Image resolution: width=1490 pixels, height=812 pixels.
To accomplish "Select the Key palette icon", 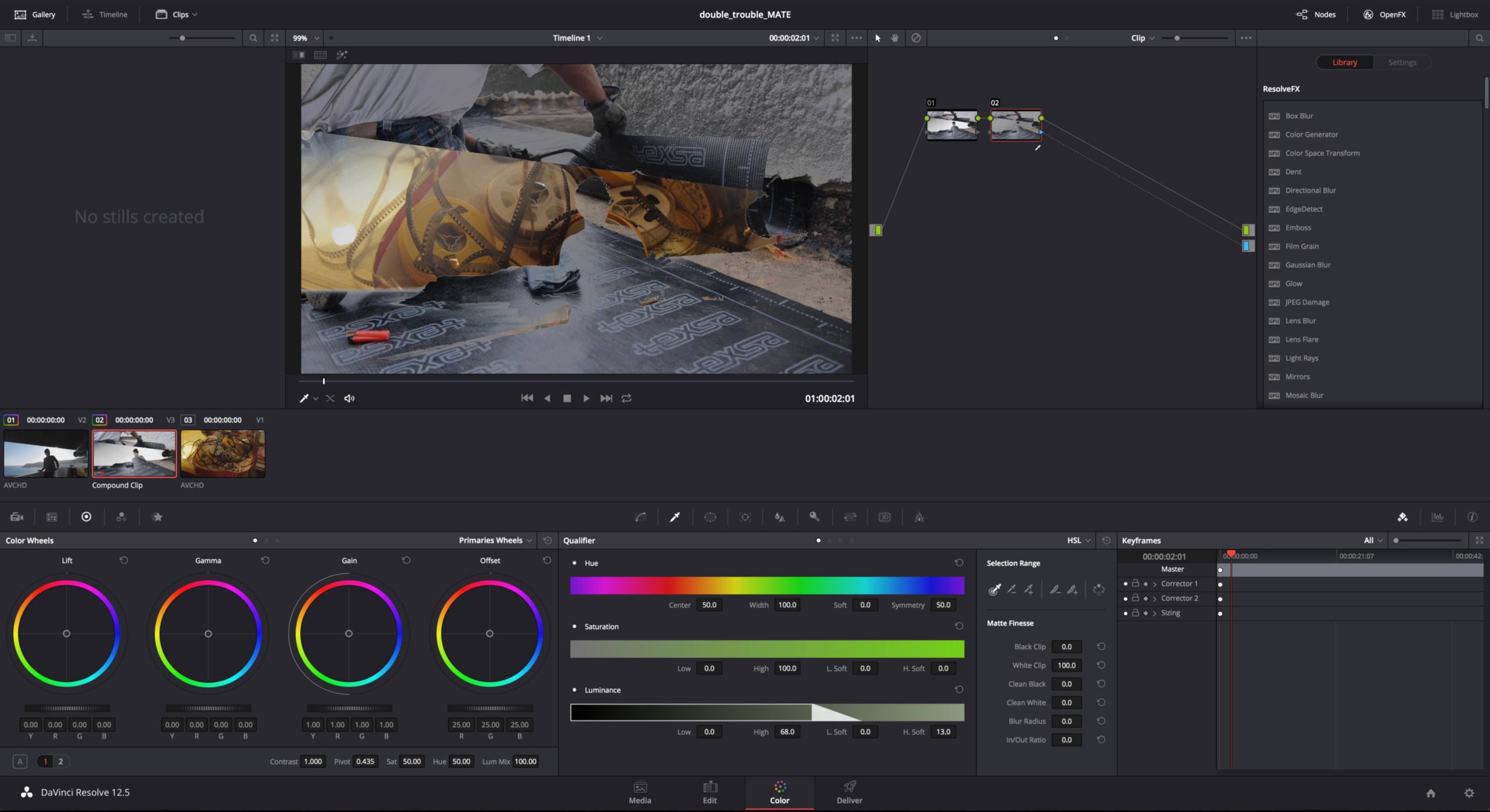I will pos(814,517).
